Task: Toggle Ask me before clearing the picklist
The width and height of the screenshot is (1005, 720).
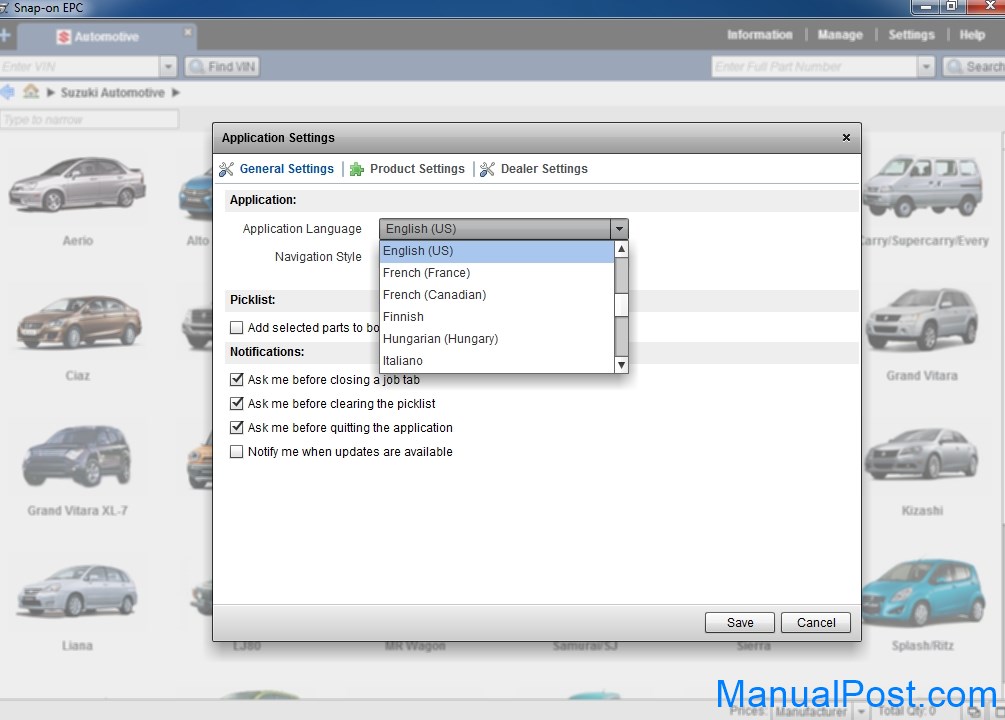Action: 237,403
